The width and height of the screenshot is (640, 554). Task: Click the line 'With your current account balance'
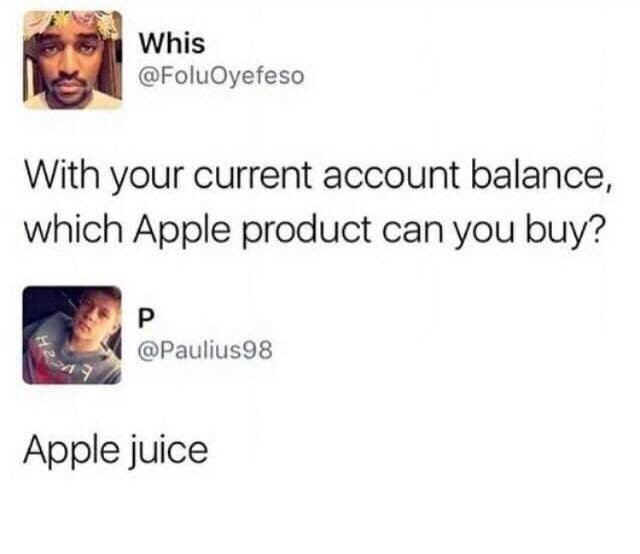(318, 176)
